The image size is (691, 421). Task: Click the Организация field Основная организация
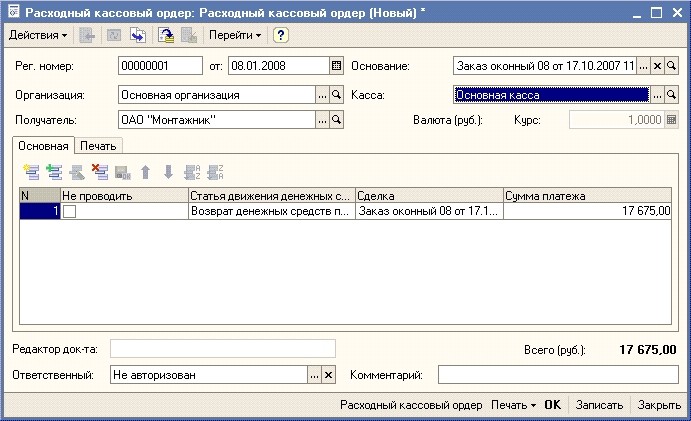(217, 95)
